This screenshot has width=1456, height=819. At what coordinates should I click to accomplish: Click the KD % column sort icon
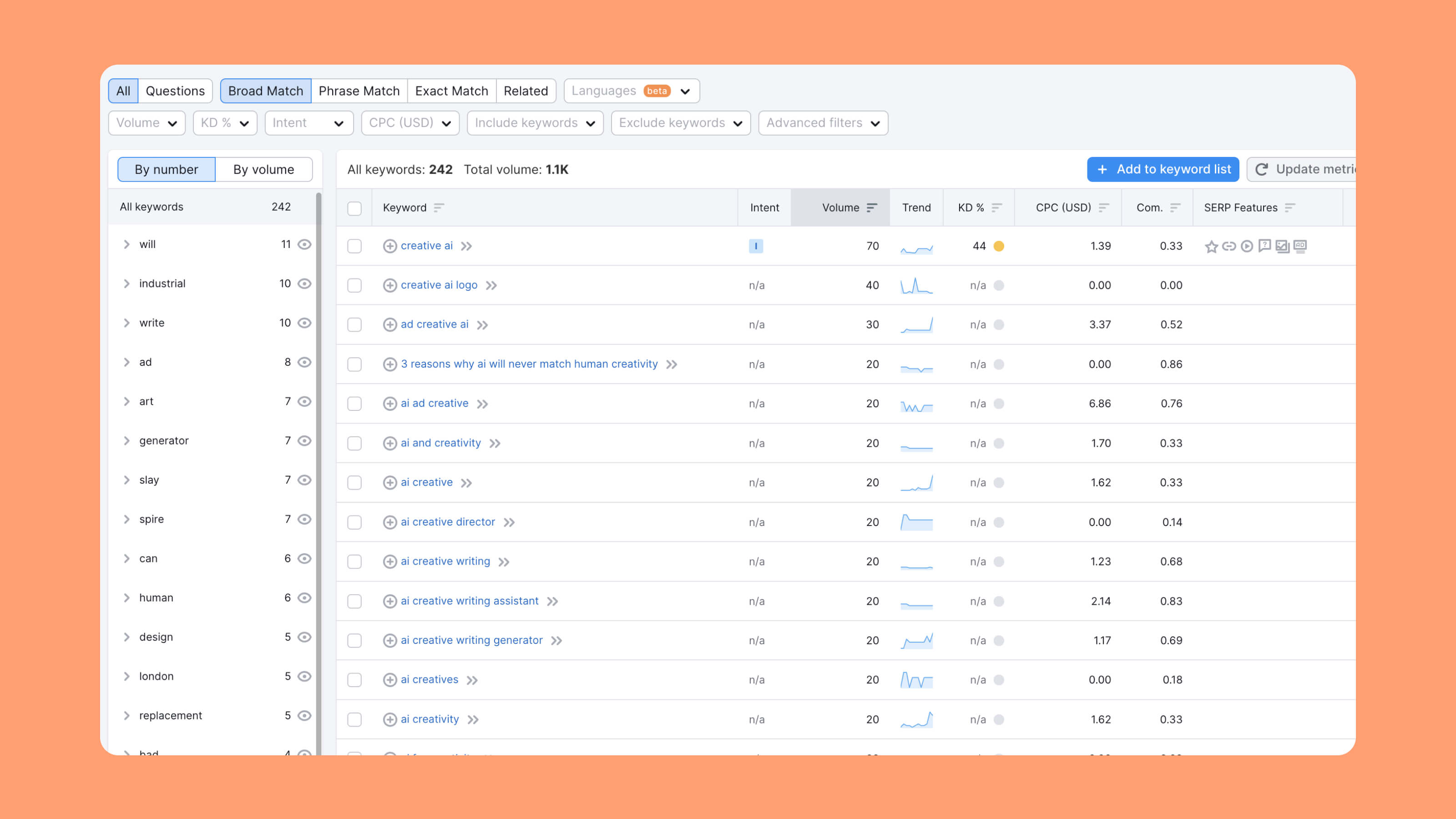[x=996, y=207]
